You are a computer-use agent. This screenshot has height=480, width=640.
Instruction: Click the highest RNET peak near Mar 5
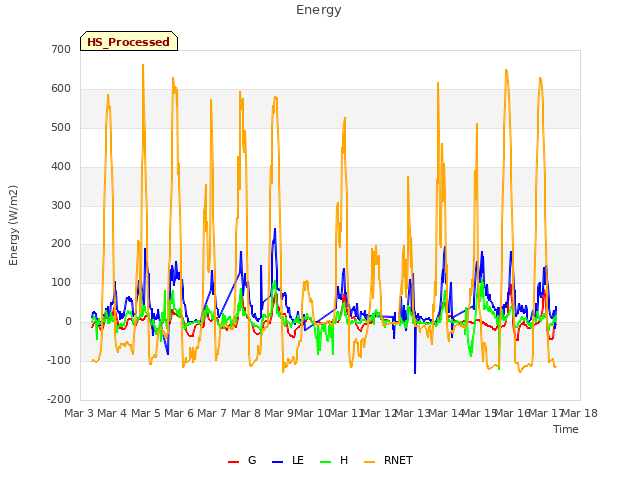(143, 65)
